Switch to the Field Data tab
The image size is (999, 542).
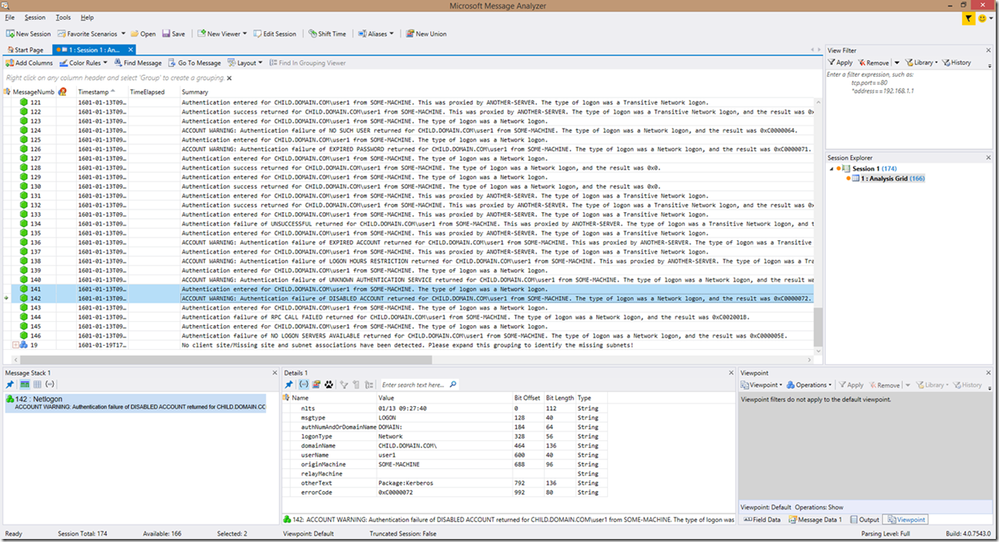click(x=762, y=520)
